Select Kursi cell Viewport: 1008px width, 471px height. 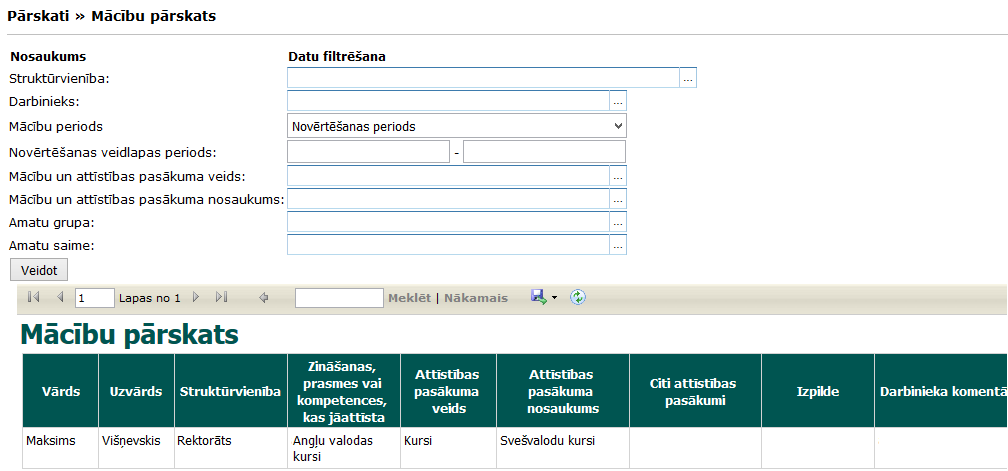click(449, 449)
